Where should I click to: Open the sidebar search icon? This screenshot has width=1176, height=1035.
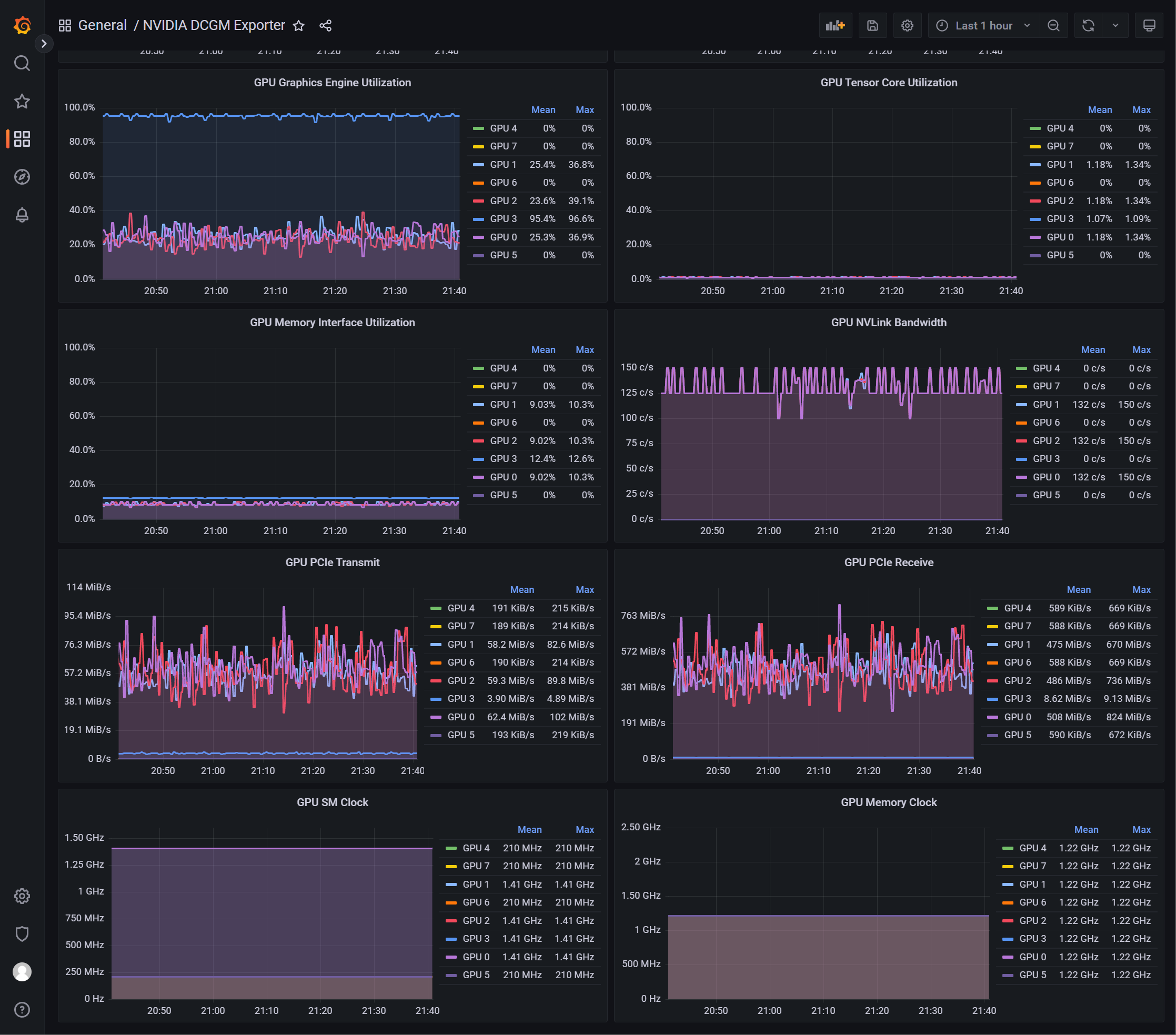tap(22, 63)
